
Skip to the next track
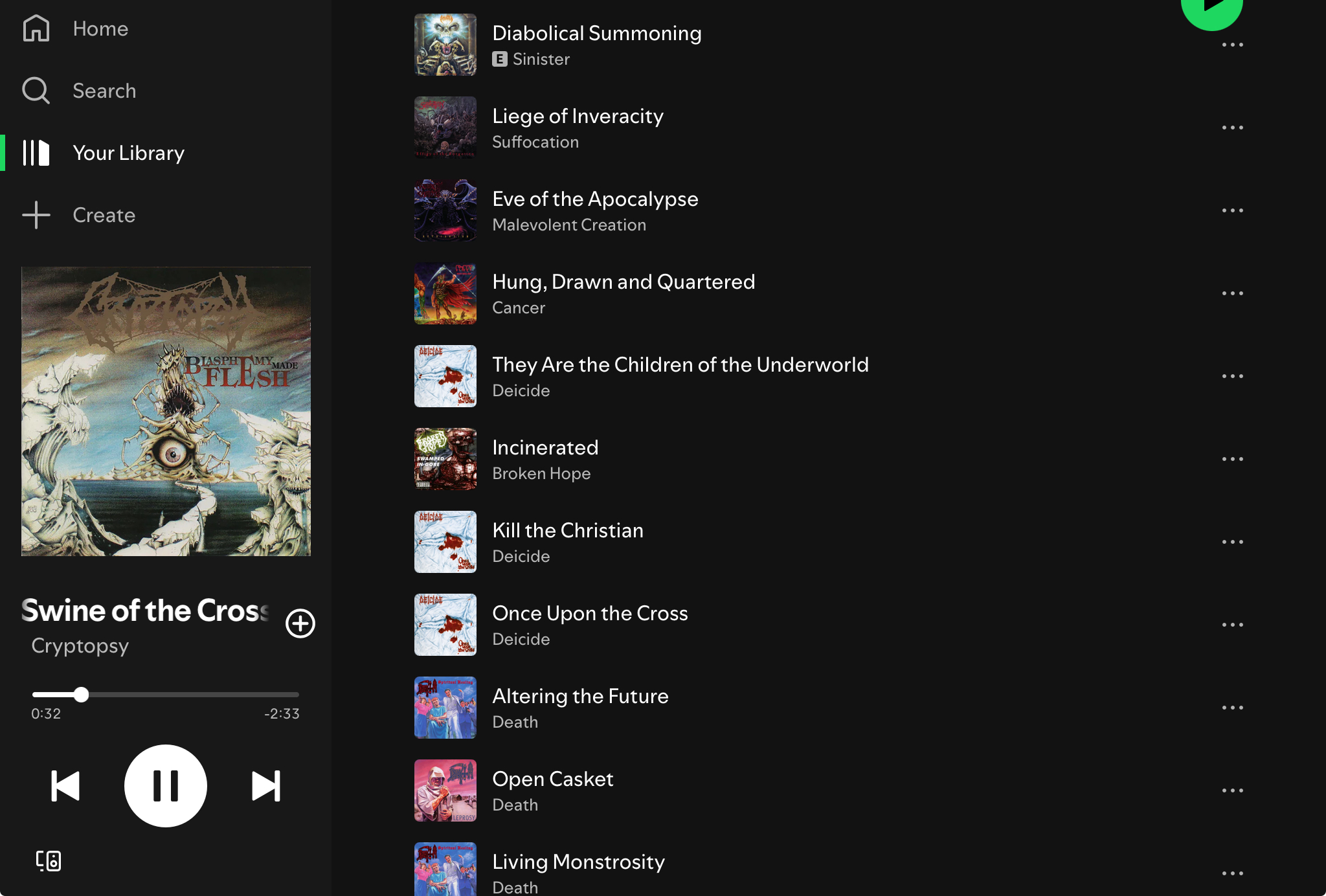pyautogui.click(x=266, y=786)
